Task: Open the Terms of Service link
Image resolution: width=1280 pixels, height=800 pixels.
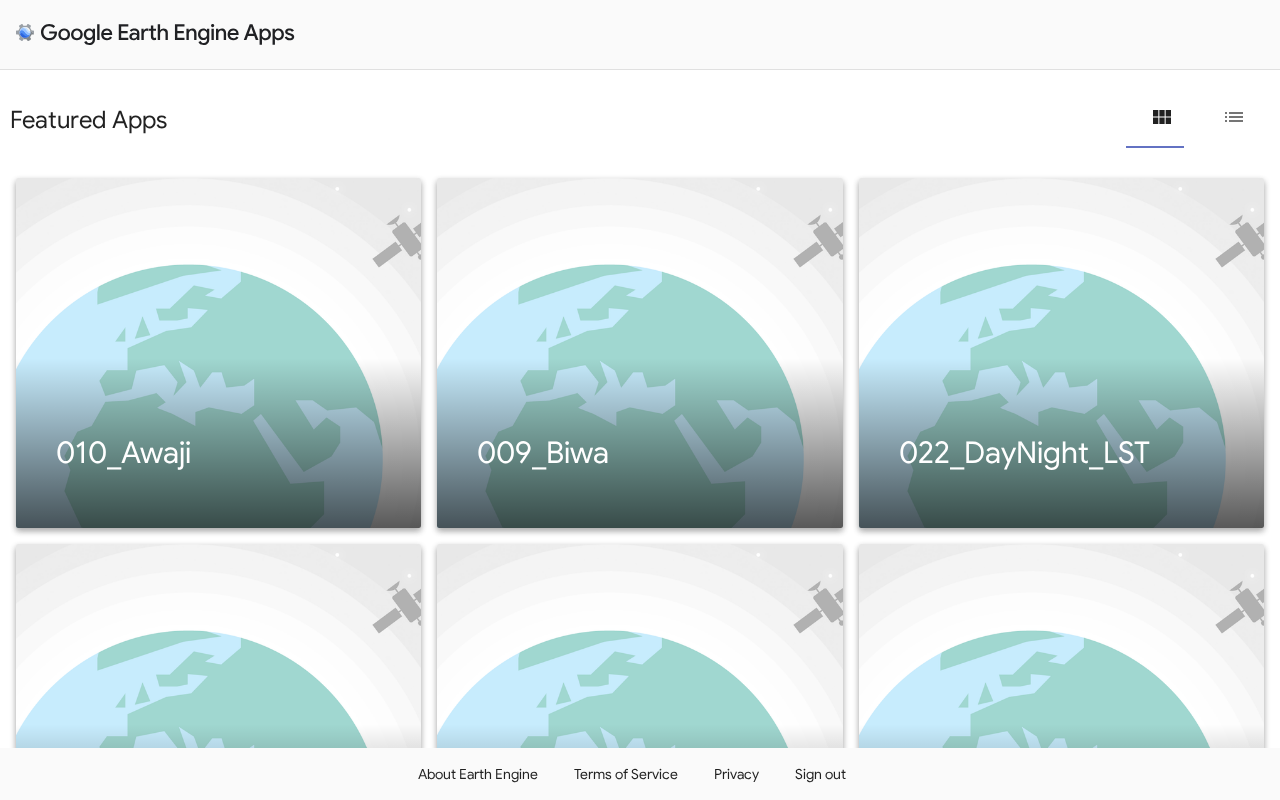Action: pos(626,774)
